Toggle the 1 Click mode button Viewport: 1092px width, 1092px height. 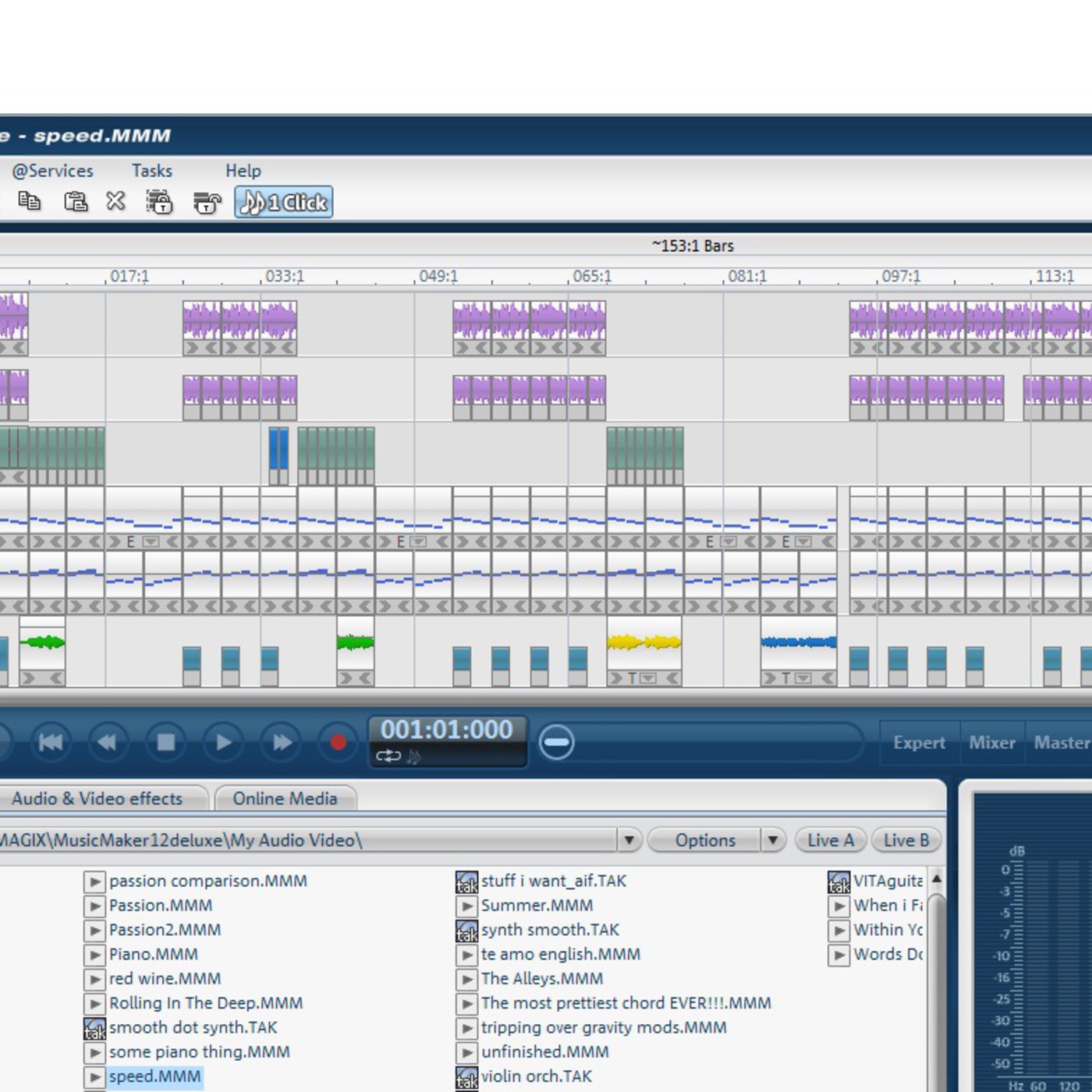284,203
